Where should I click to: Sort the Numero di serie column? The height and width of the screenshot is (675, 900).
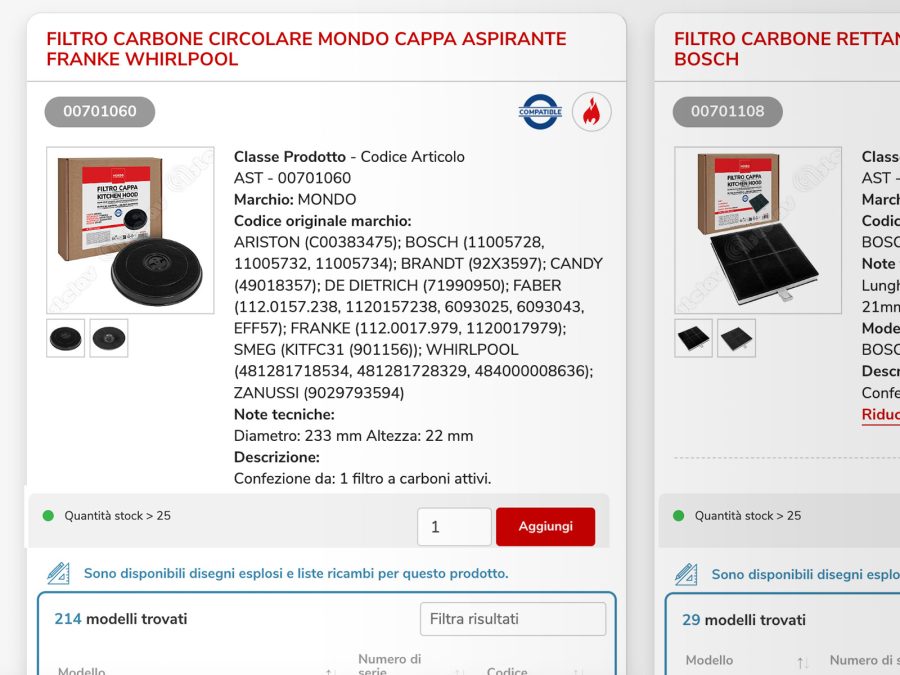460,670
